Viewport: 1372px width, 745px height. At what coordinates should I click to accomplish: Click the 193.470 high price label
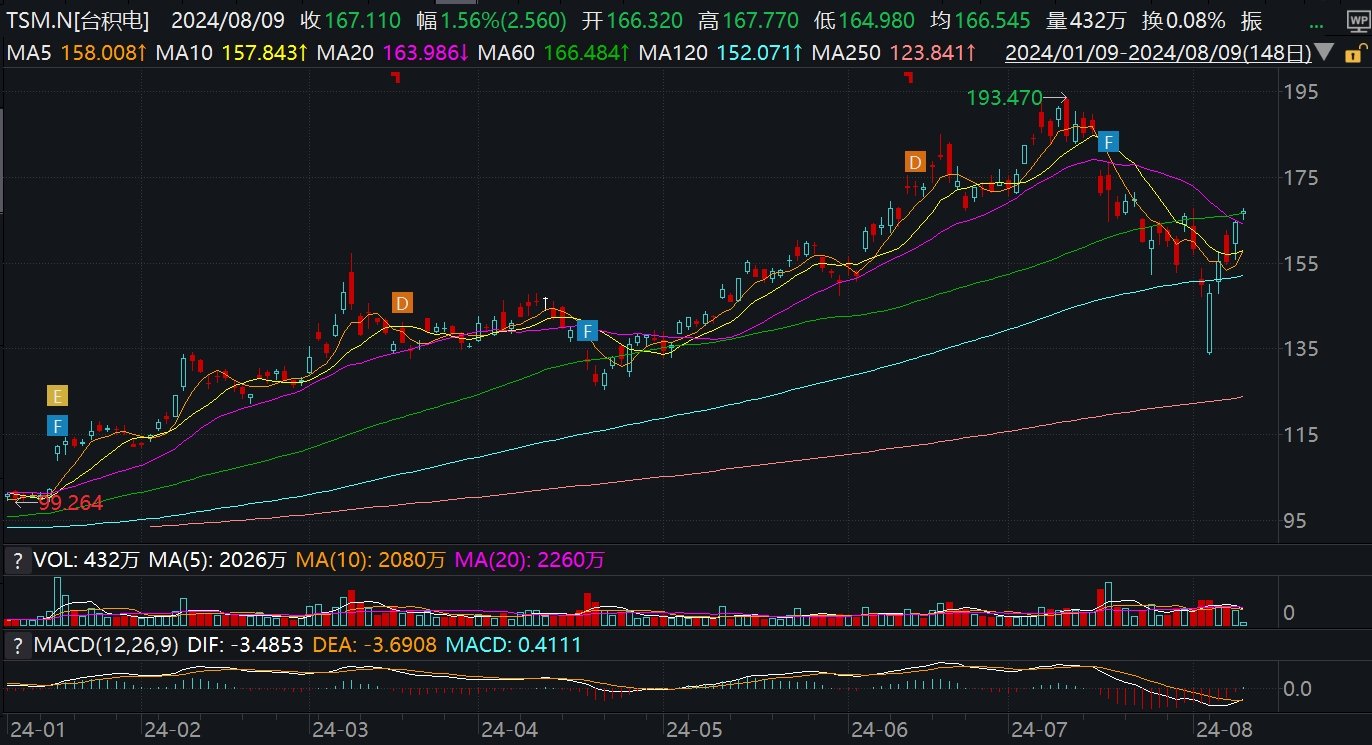point(1003,97)
